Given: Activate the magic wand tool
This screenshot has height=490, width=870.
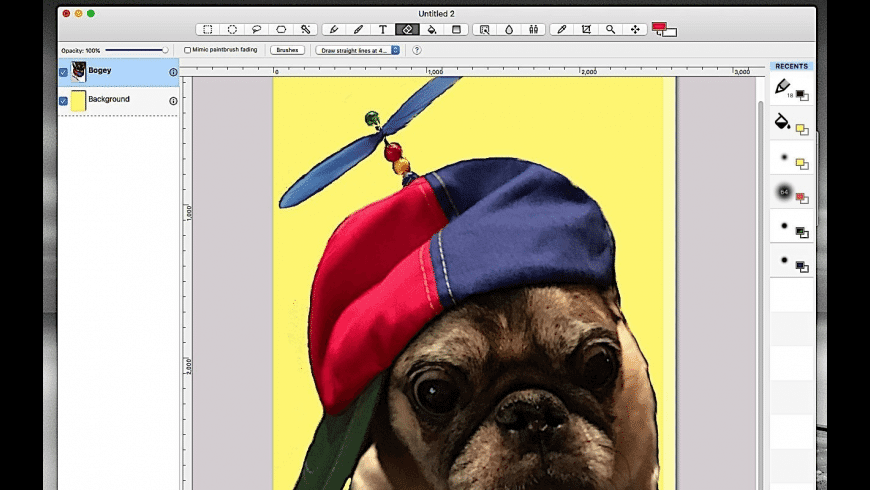Looking at the screenshot, I should coord(306,30).
